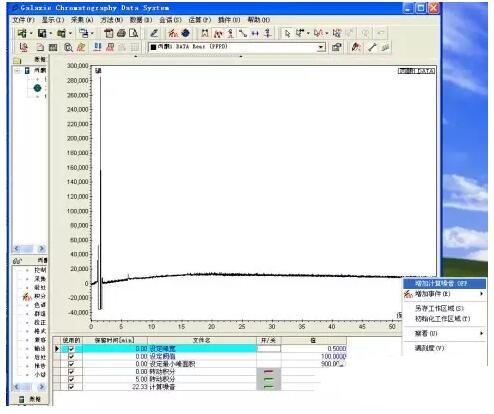Toggle the checkbox for the 计算噪音 event row

pyautogui.click(x=71, y=387)
